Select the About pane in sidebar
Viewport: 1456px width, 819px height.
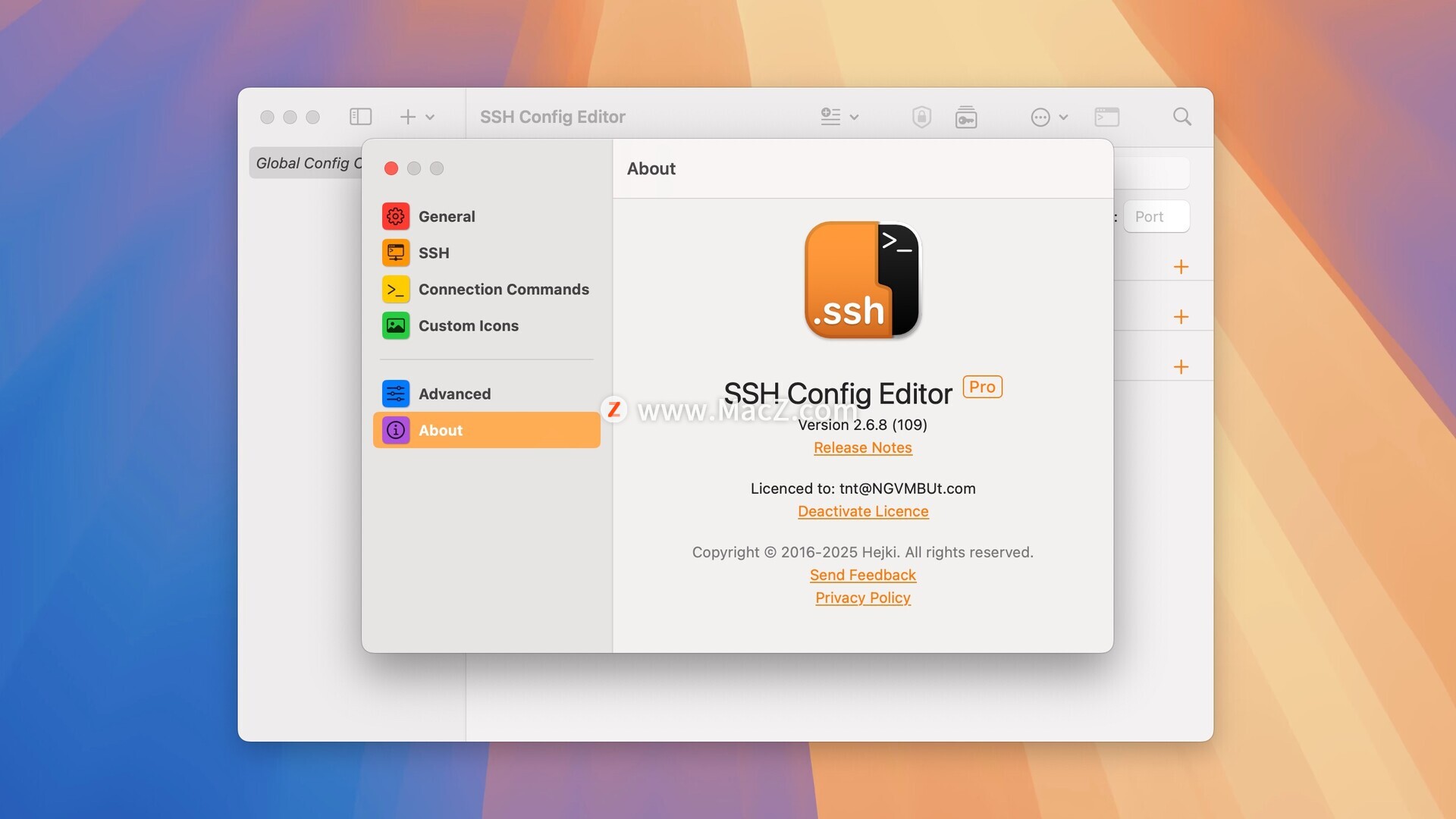pos(486,430)
